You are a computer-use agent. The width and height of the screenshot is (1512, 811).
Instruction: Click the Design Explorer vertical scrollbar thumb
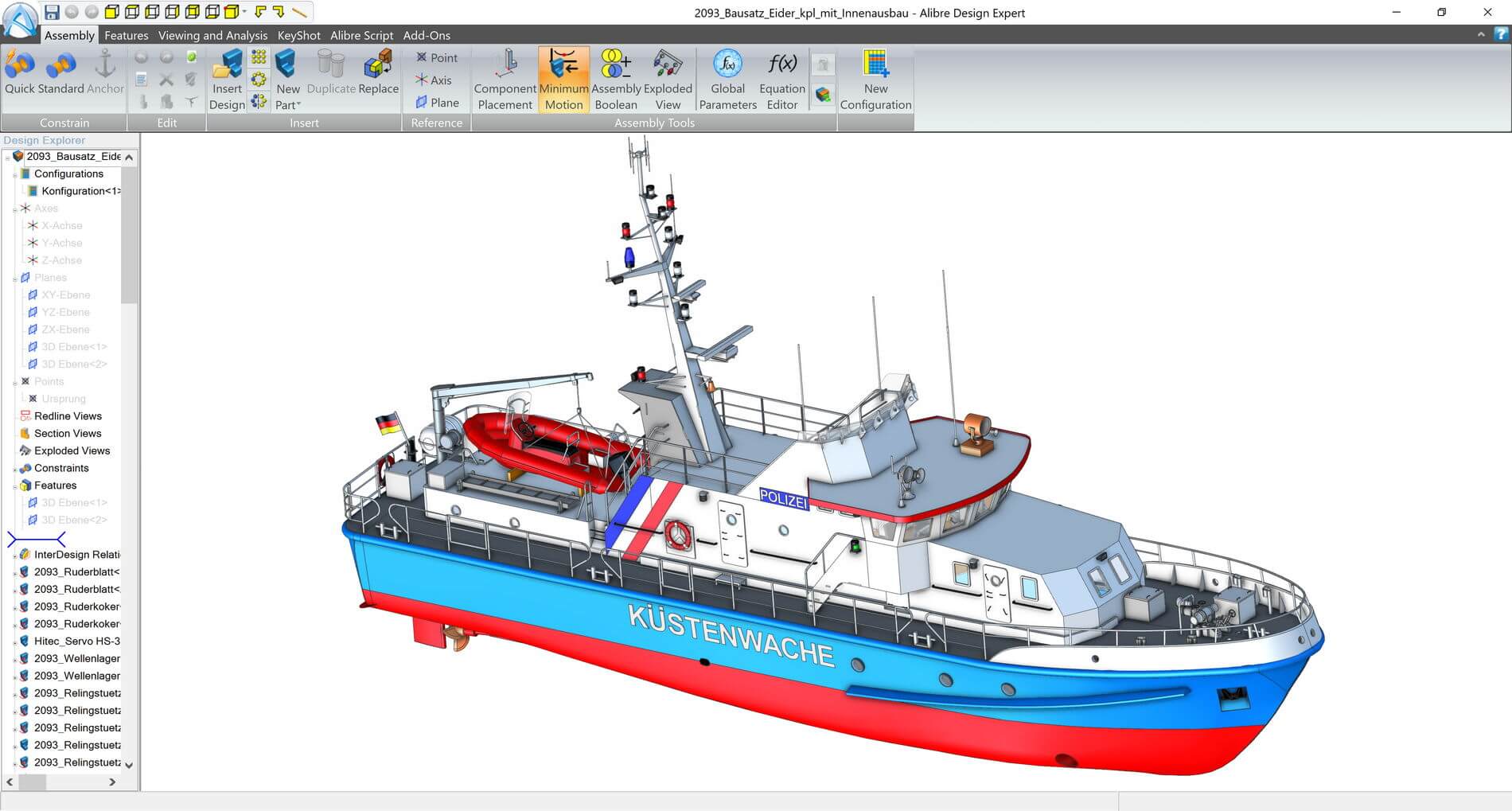click(129, 235)
